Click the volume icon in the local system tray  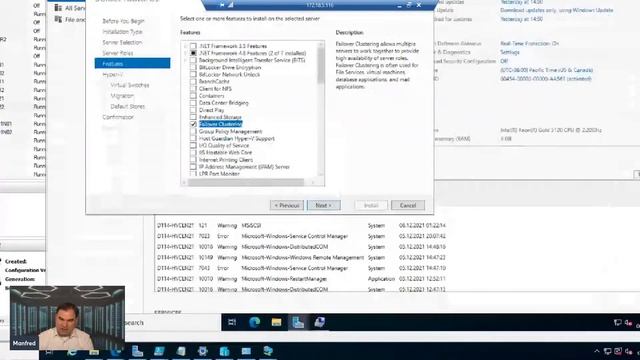629,351
